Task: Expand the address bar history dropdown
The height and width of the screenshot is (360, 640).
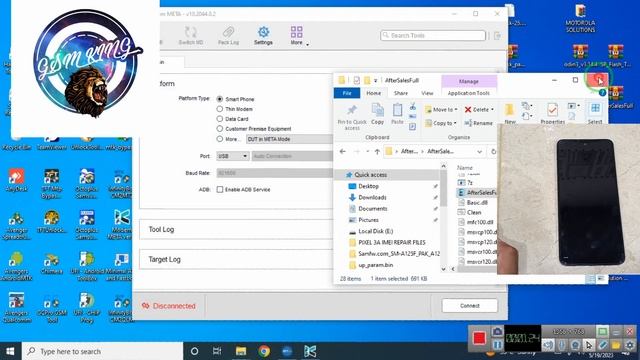Action: [x=479, y=151]
